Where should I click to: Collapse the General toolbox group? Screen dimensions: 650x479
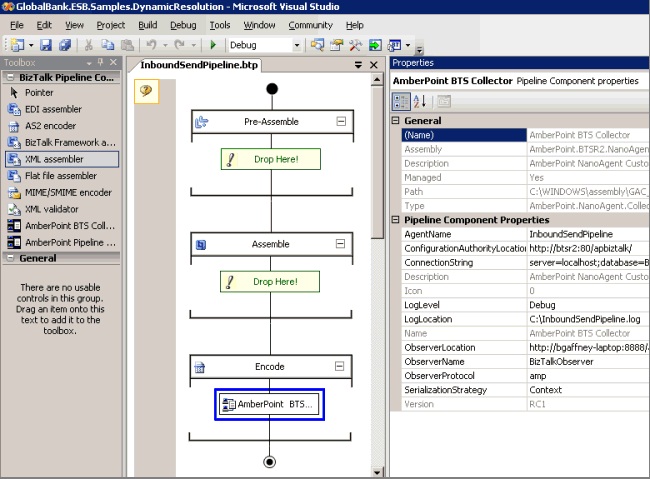coord(10,258)
